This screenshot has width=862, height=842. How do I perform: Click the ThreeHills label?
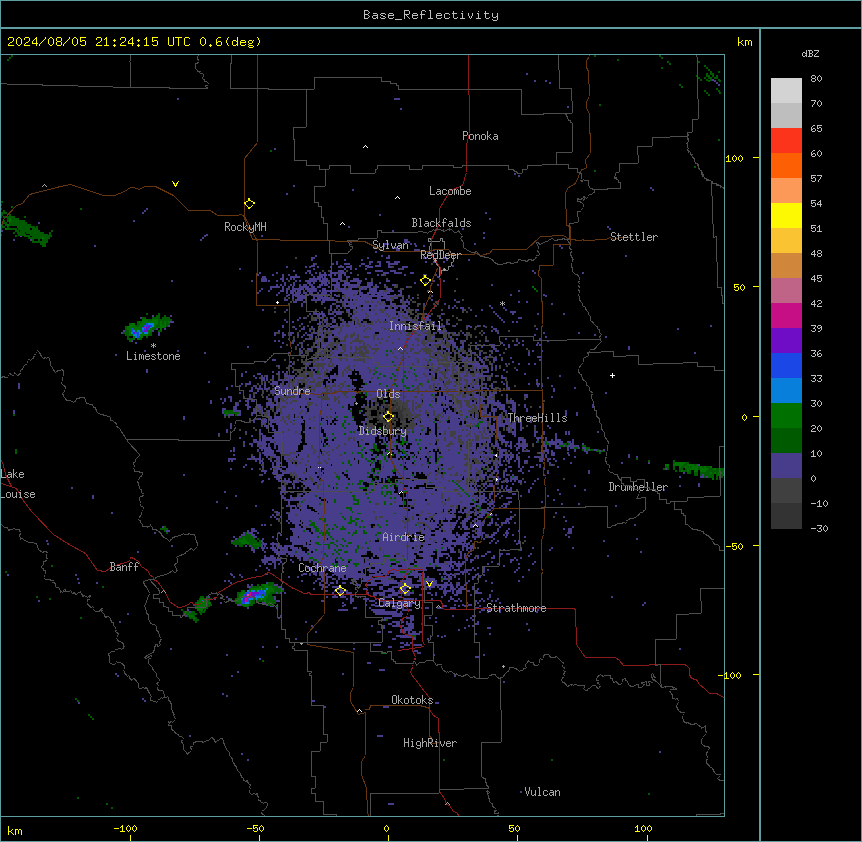pyautogui.click(x=537, y=418)
